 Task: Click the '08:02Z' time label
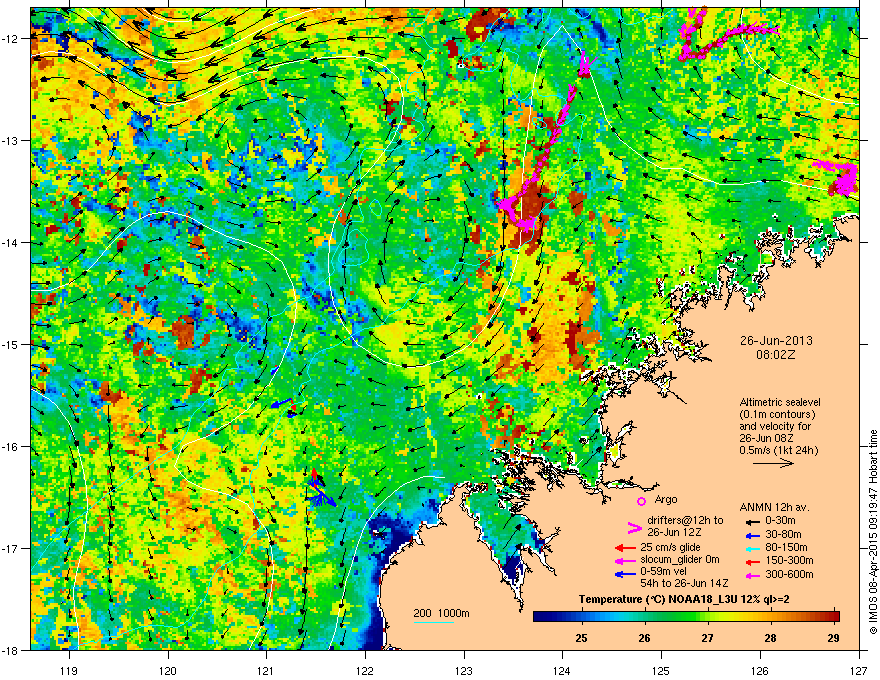[x=776, y=355]
